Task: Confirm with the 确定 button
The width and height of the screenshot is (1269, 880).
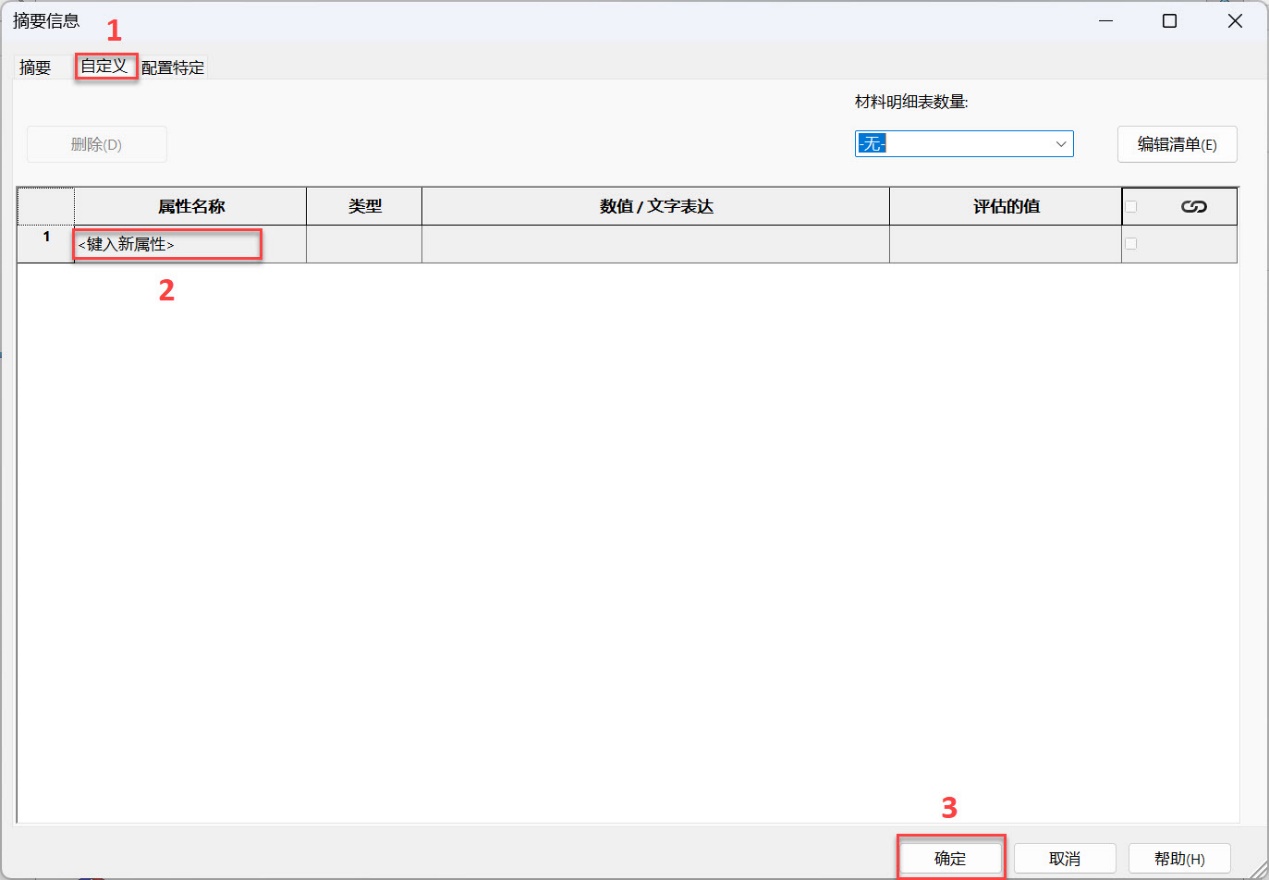Action: pos(950,858)
